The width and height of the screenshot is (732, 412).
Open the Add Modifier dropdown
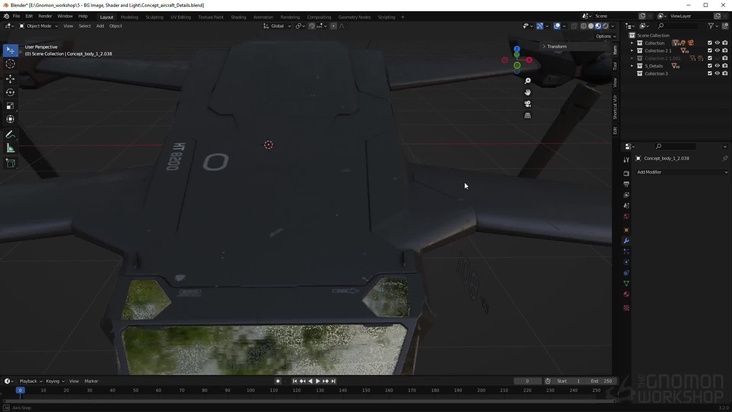(x=682, y=172)
